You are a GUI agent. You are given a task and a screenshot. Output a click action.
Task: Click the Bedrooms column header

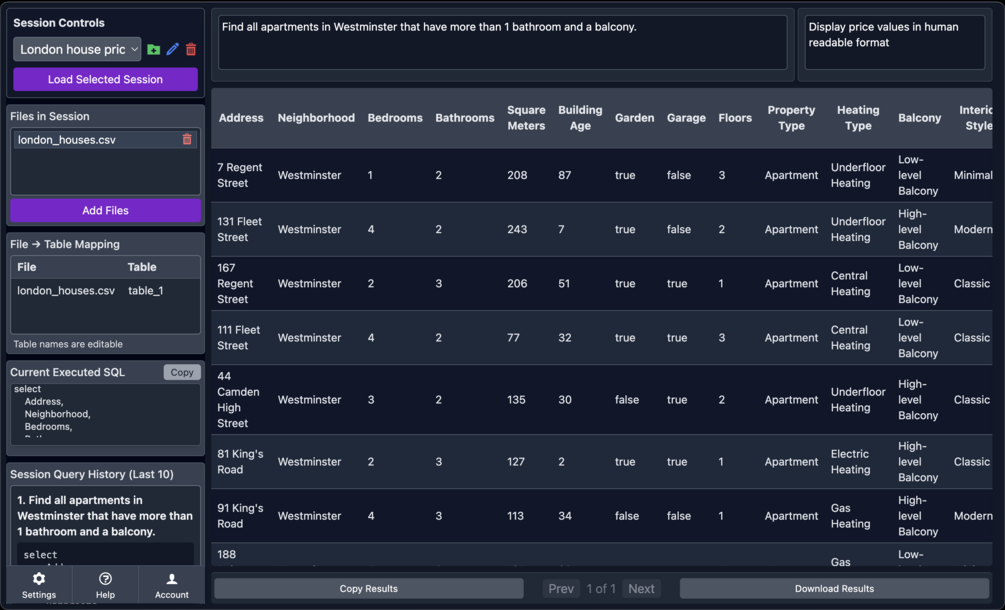[x=395, y=118]
